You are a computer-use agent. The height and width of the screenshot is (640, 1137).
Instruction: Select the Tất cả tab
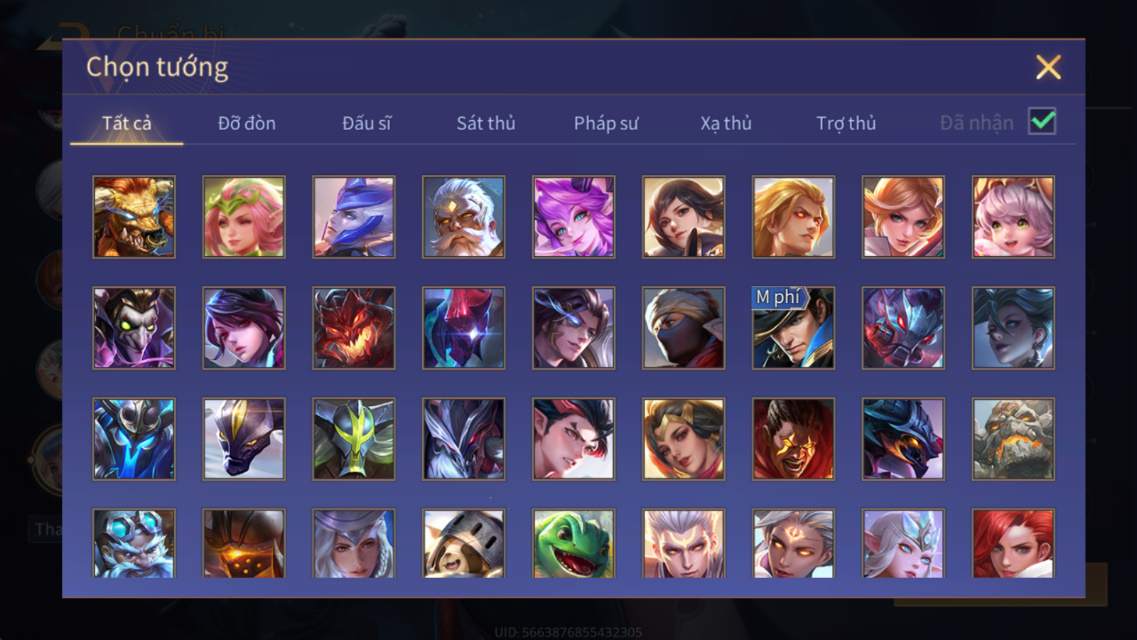click(x=127, y=123)
